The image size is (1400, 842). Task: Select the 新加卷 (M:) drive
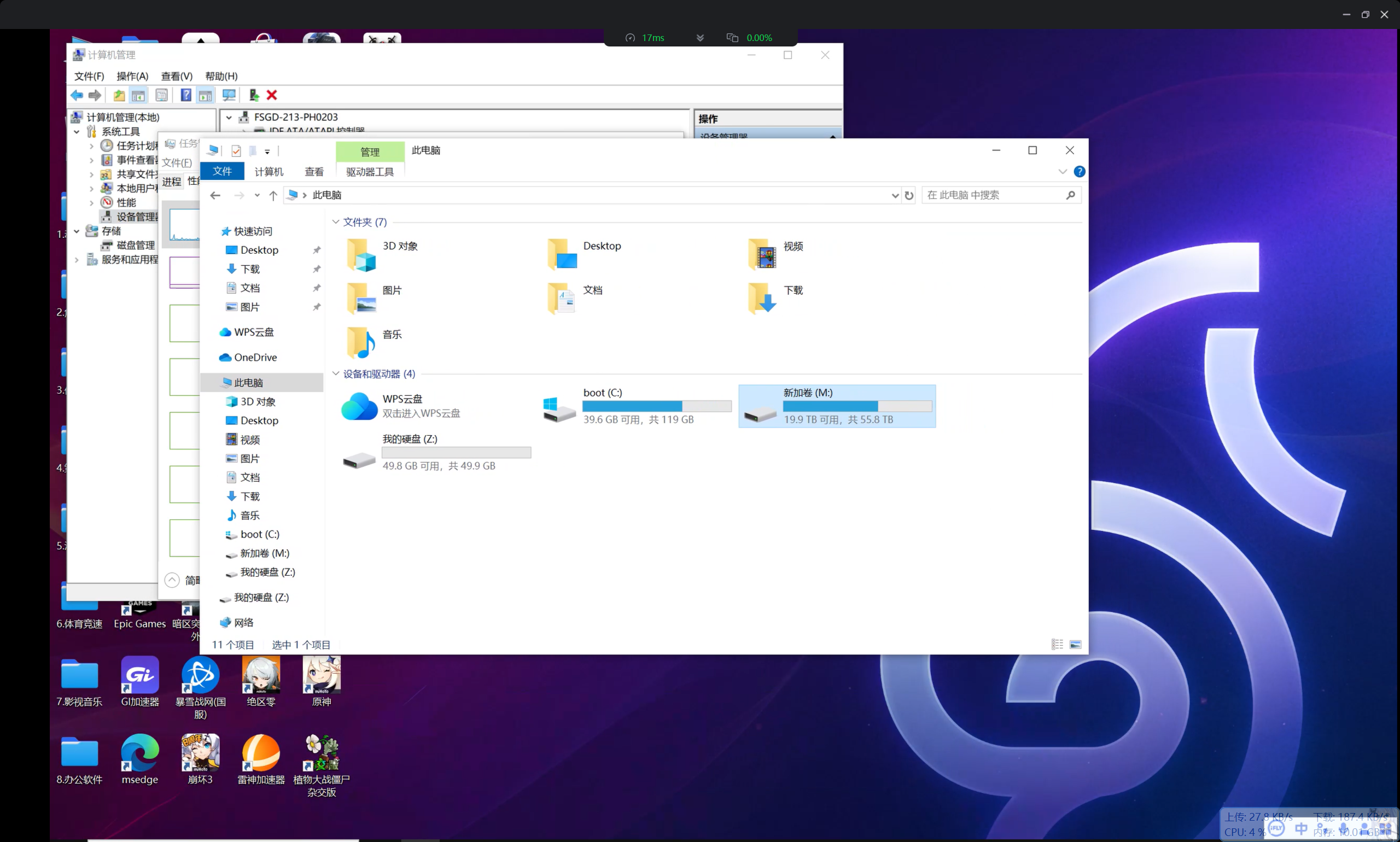coord(837,406)
